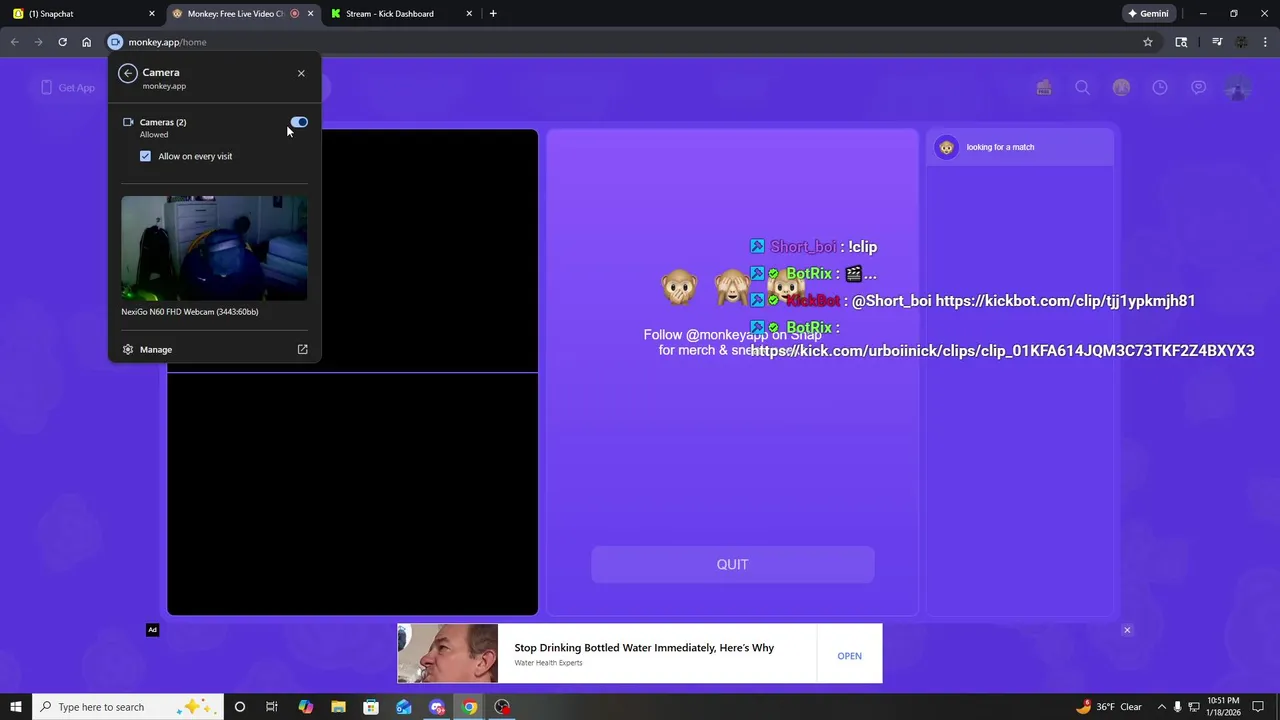Click the ad image thumbnail

point(447,654)
